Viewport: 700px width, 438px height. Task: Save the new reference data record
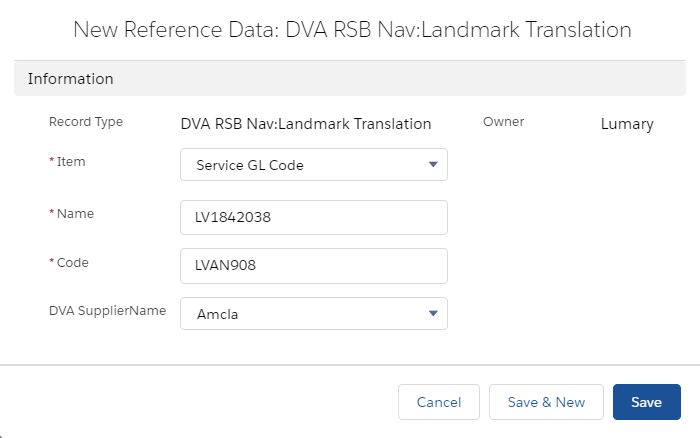pyautogui.click(x=646, y=402)
